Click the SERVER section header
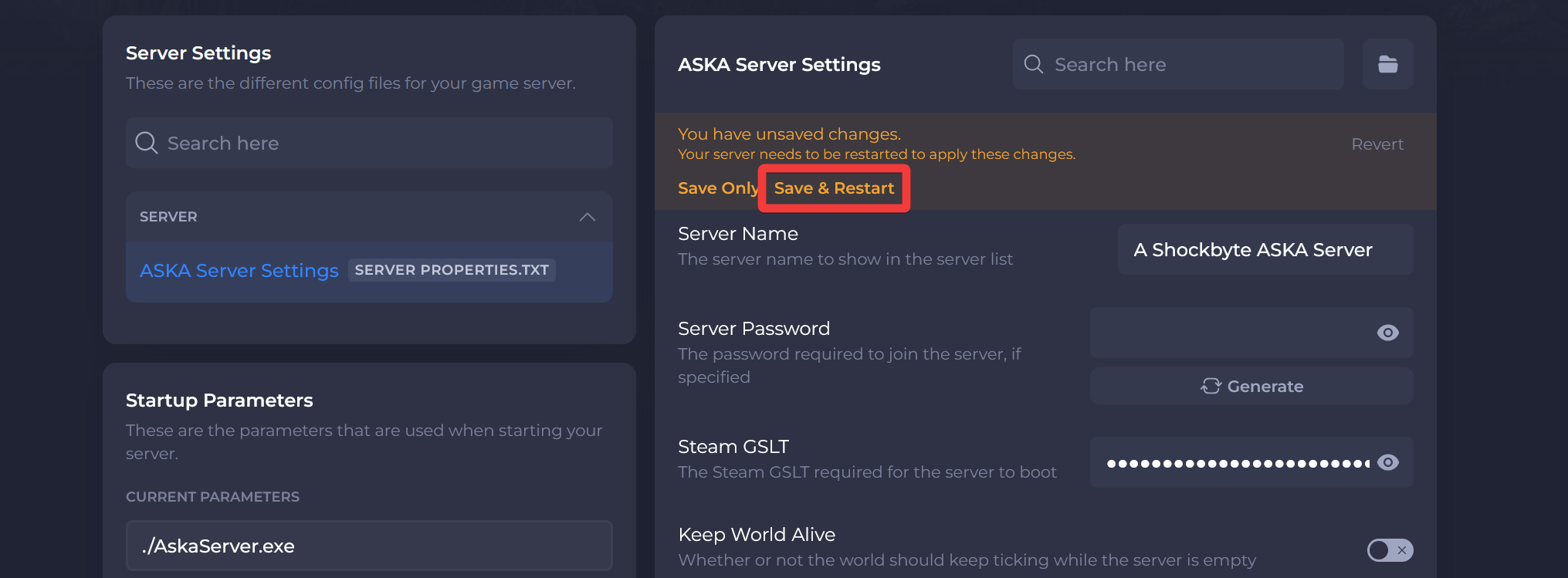The height and width of the screenshot is (578, 1568). [x=369, y=217]
